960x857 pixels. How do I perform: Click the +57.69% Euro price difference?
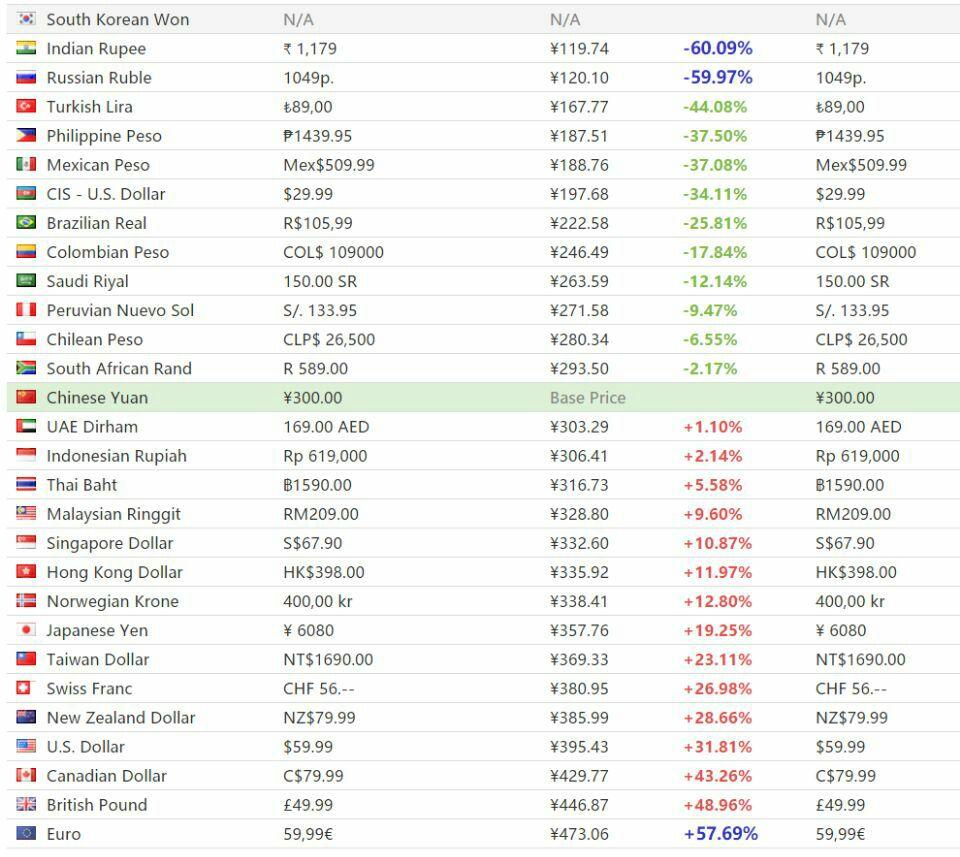(720, 833)
